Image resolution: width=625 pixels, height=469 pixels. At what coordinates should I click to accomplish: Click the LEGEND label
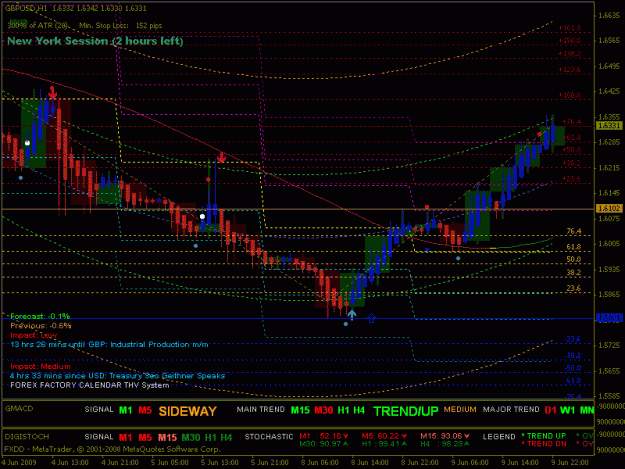tap(499, 437)
